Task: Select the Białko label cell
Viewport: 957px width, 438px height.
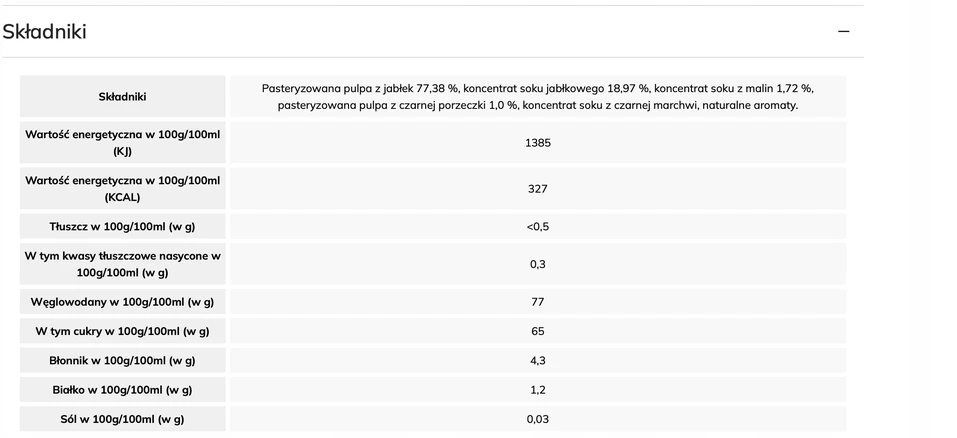Action: 123,390
